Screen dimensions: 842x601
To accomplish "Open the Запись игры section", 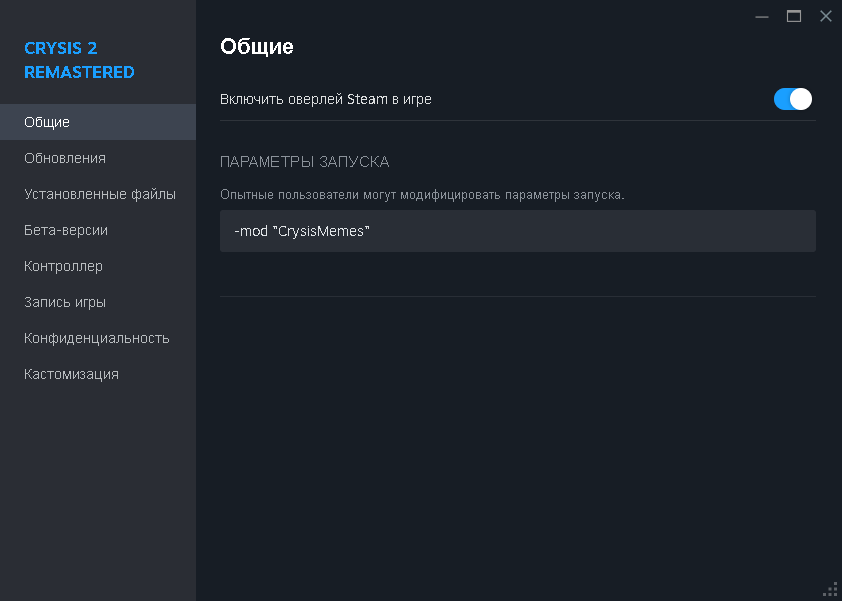I will (65, 302).
